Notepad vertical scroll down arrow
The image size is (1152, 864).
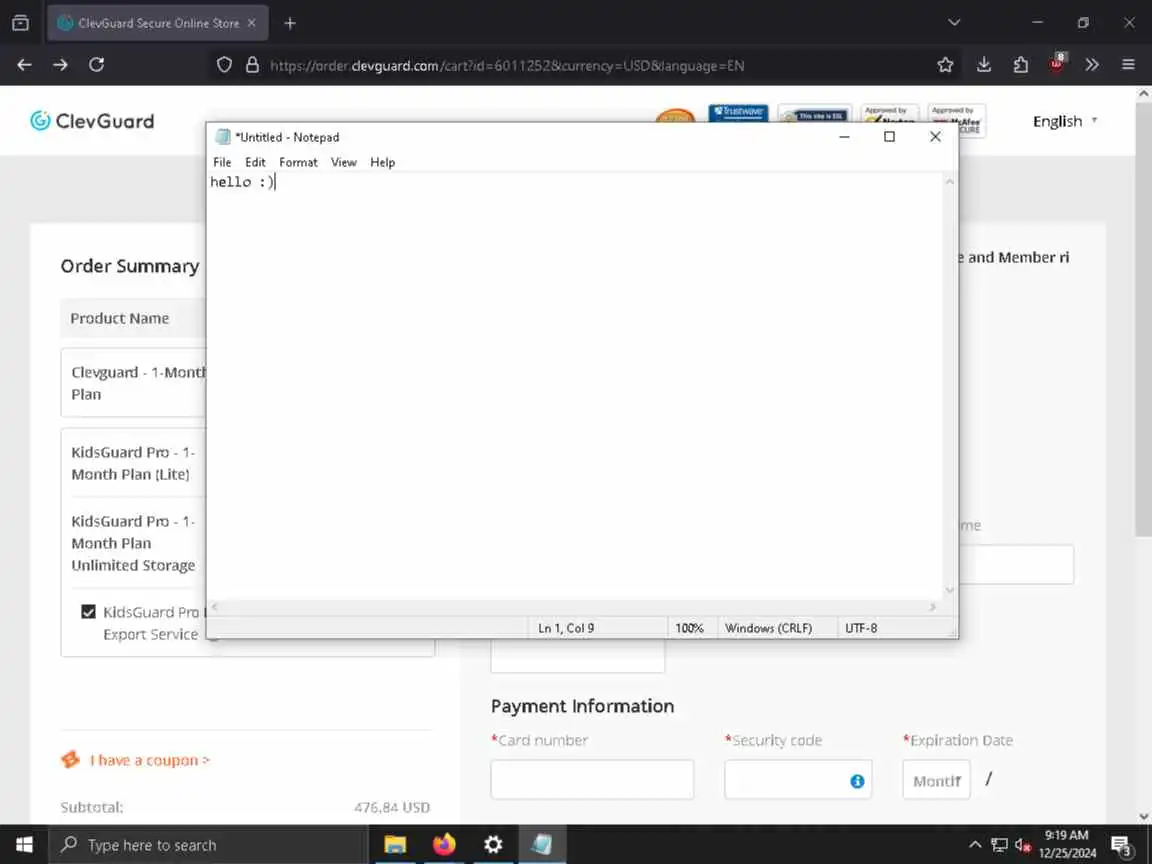point(949,590)
